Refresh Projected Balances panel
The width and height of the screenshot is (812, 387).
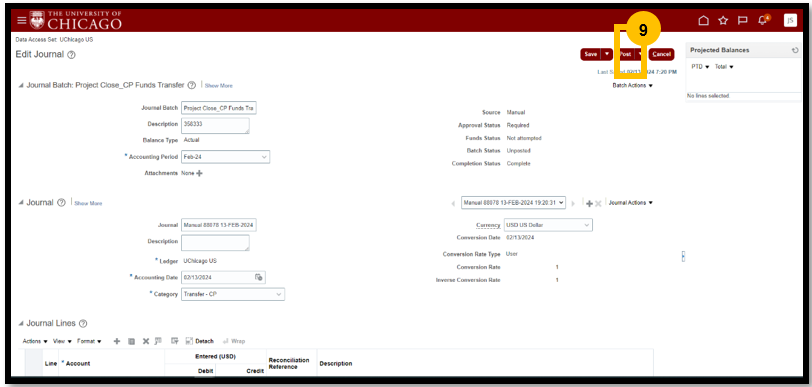click(795, 50)
